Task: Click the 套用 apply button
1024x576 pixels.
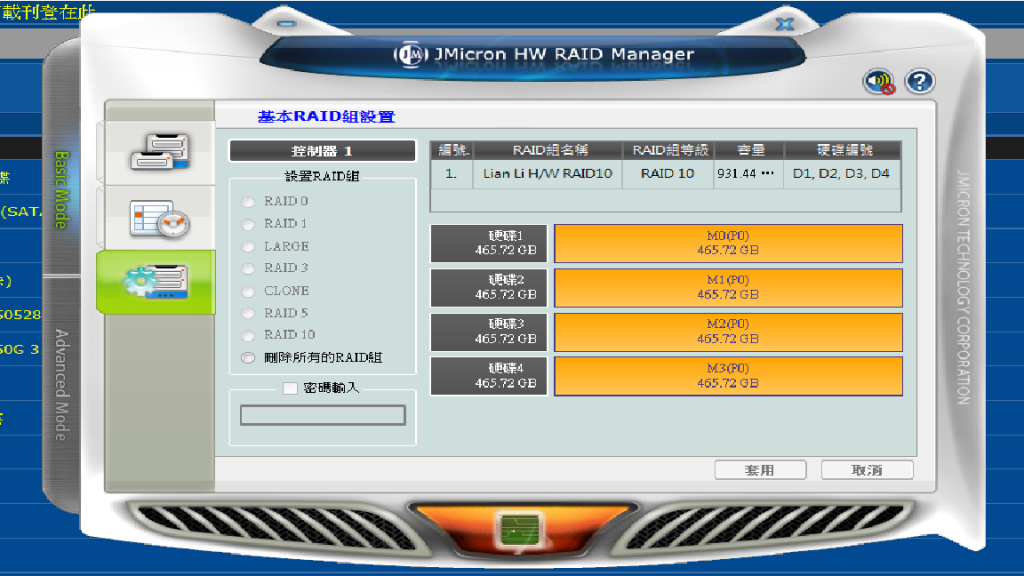Action: tap(760, 470)
